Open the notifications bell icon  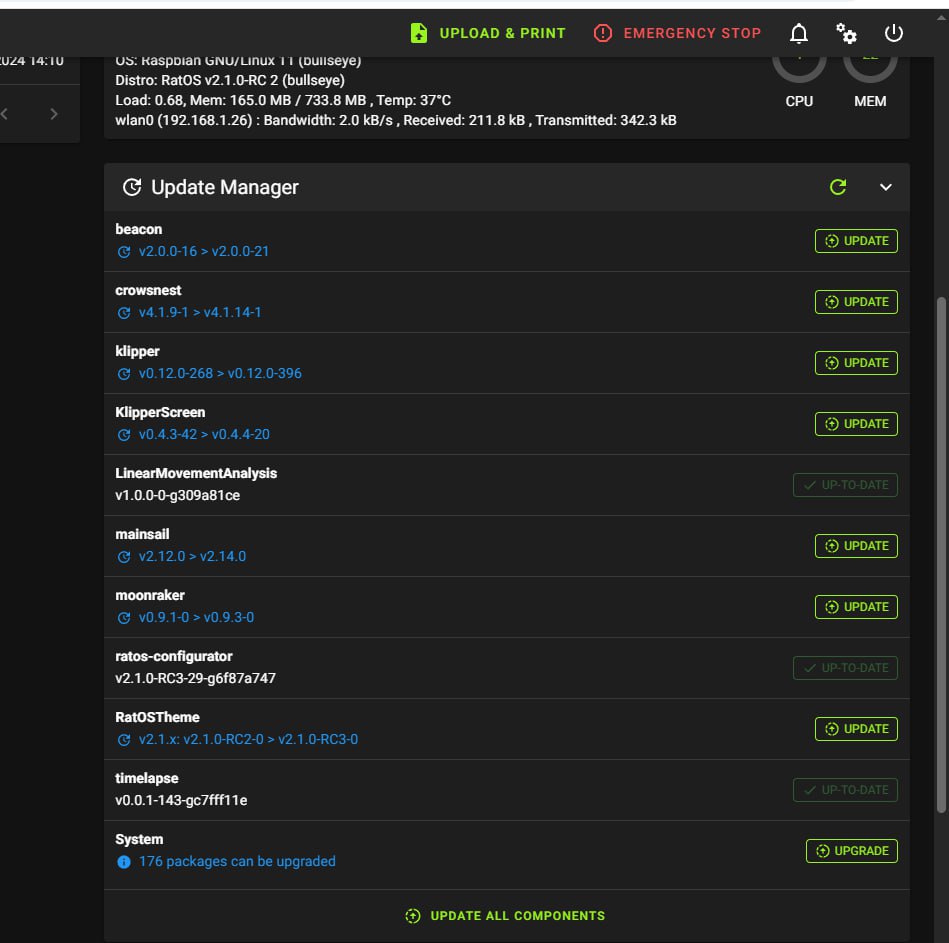click(799, 33)
